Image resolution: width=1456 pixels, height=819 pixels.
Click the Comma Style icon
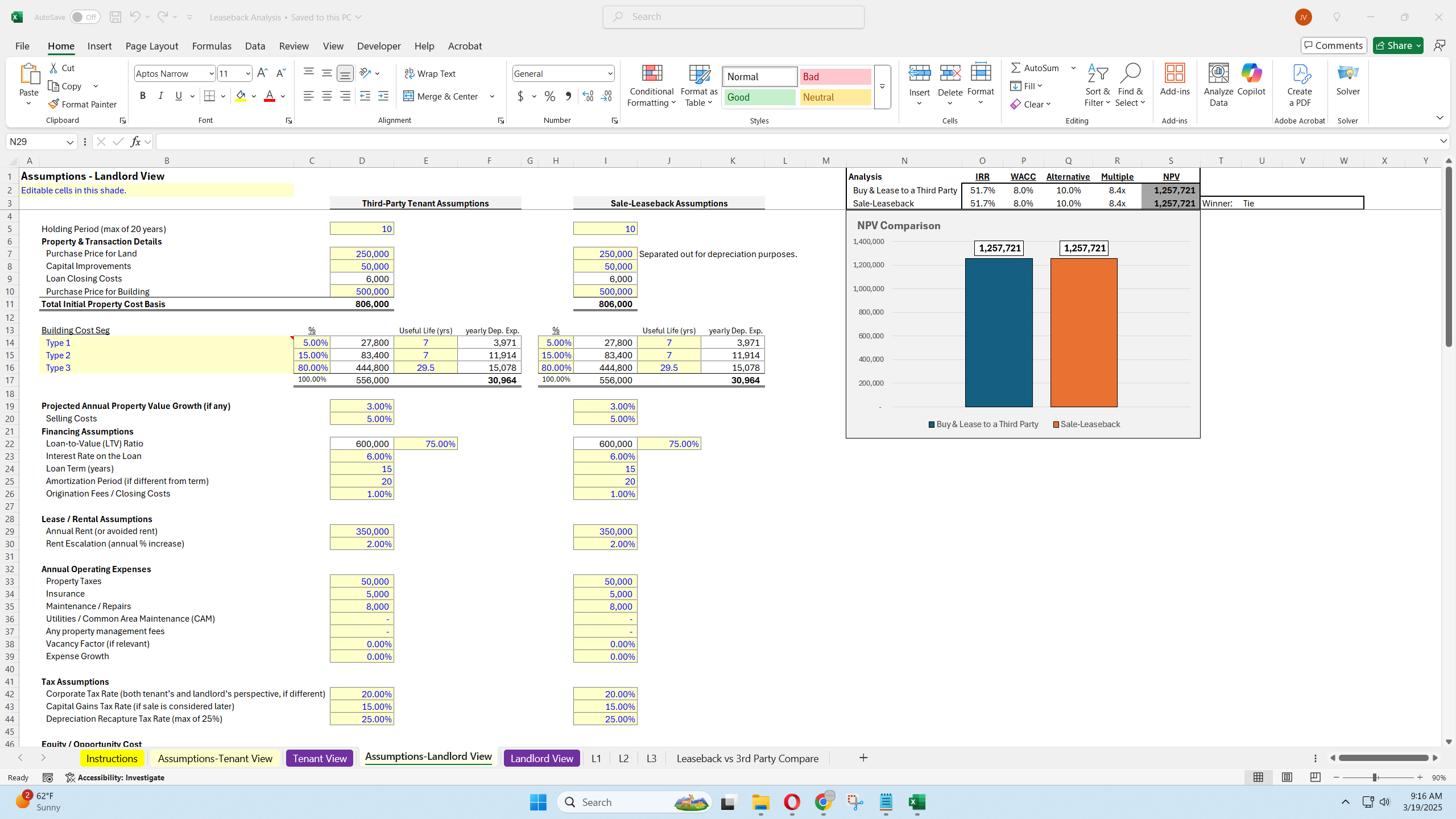pos(568,96)
